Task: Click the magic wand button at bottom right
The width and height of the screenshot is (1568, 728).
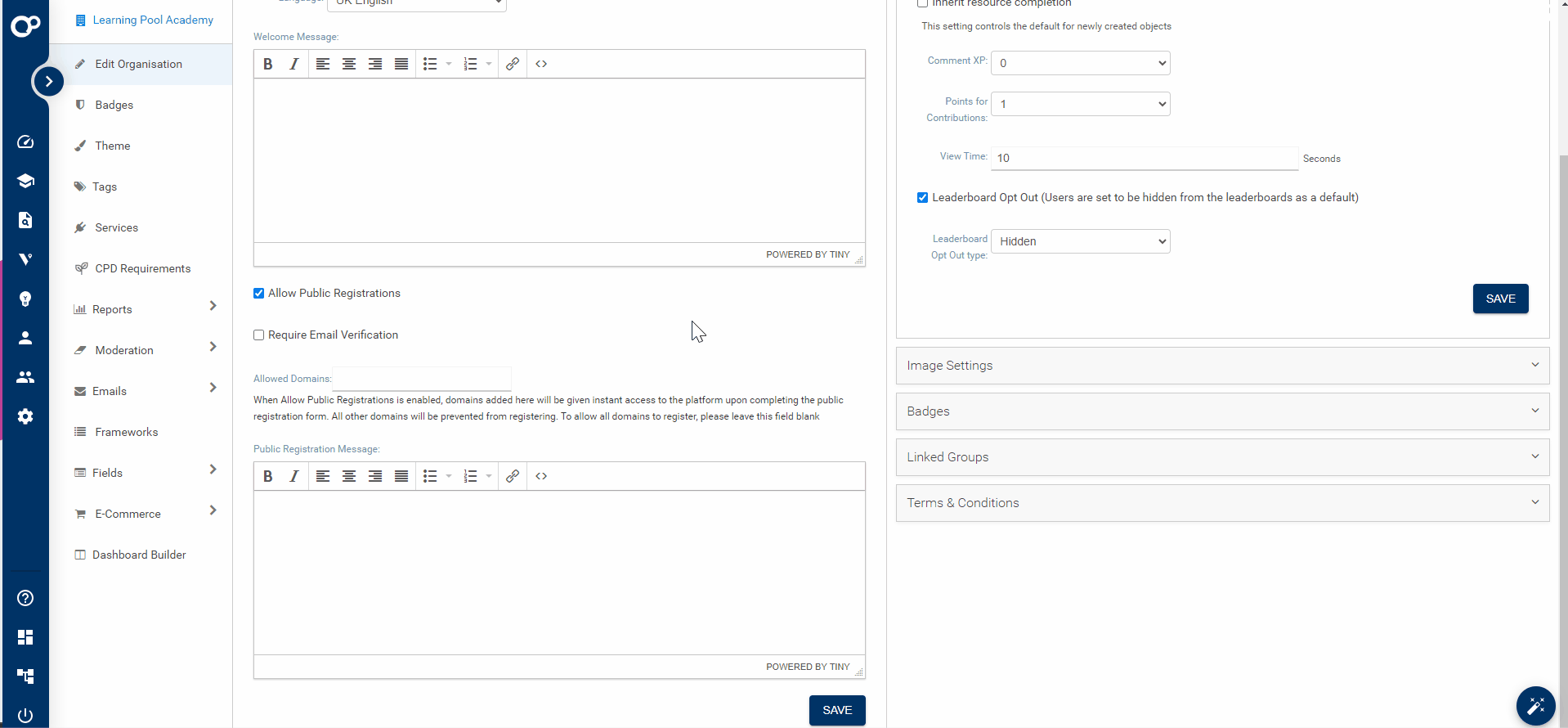Action: coord(1535,706)
